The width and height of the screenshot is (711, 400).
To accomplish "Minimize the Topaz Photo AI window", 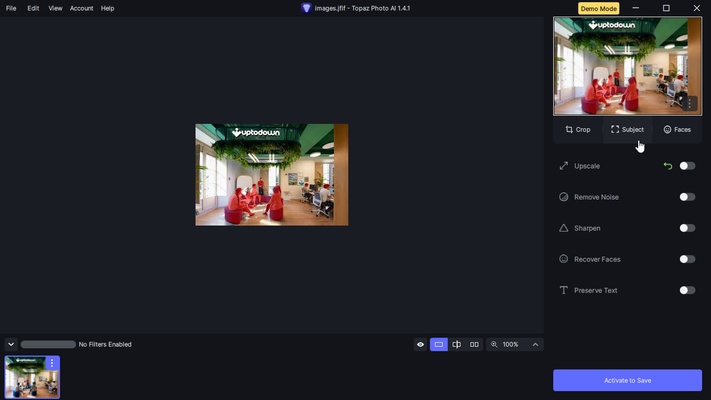I will (636, 8).
